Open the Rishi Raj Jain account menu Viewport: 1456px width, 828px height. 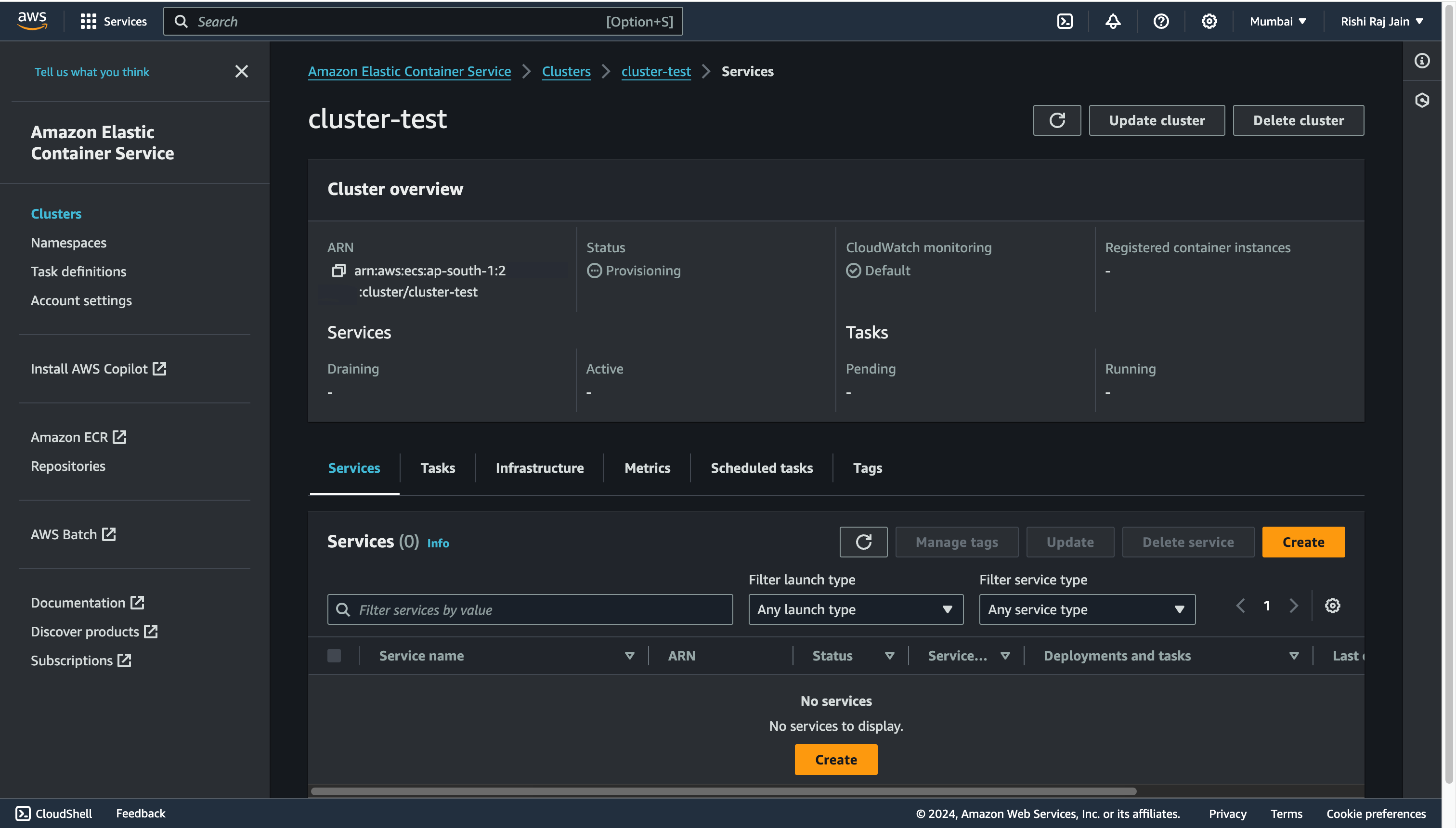(x=1382, y=22)
